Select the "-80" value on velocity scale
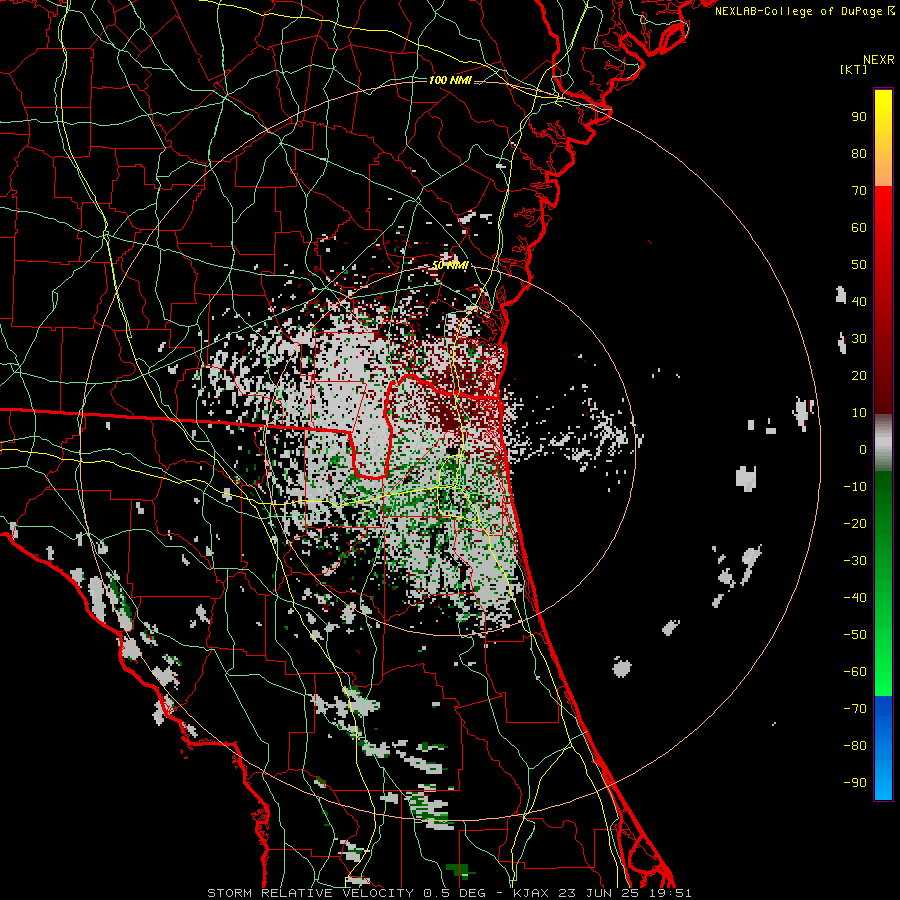 coord(855,746)
